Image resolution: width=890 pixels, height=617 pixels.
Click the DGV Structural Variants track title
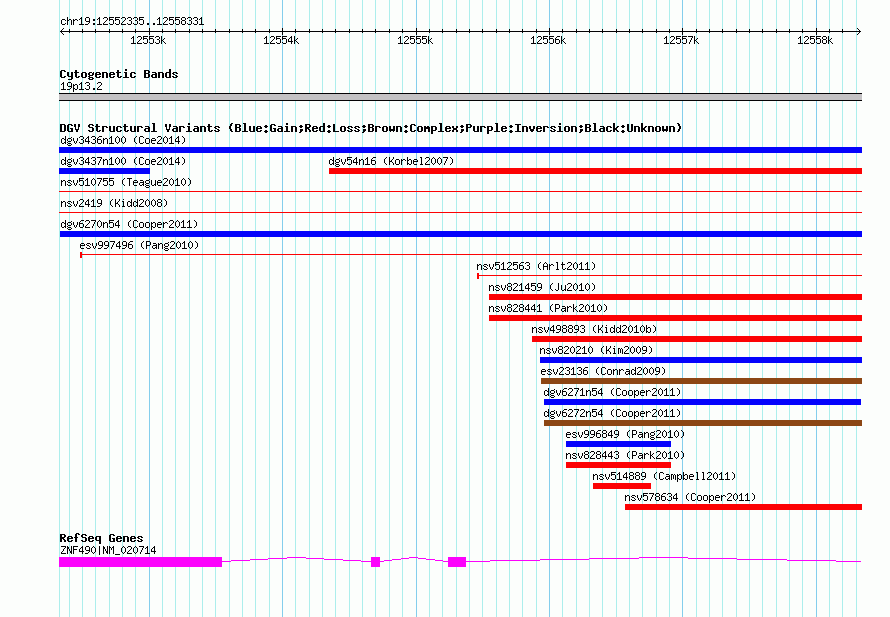click(370, 128)
